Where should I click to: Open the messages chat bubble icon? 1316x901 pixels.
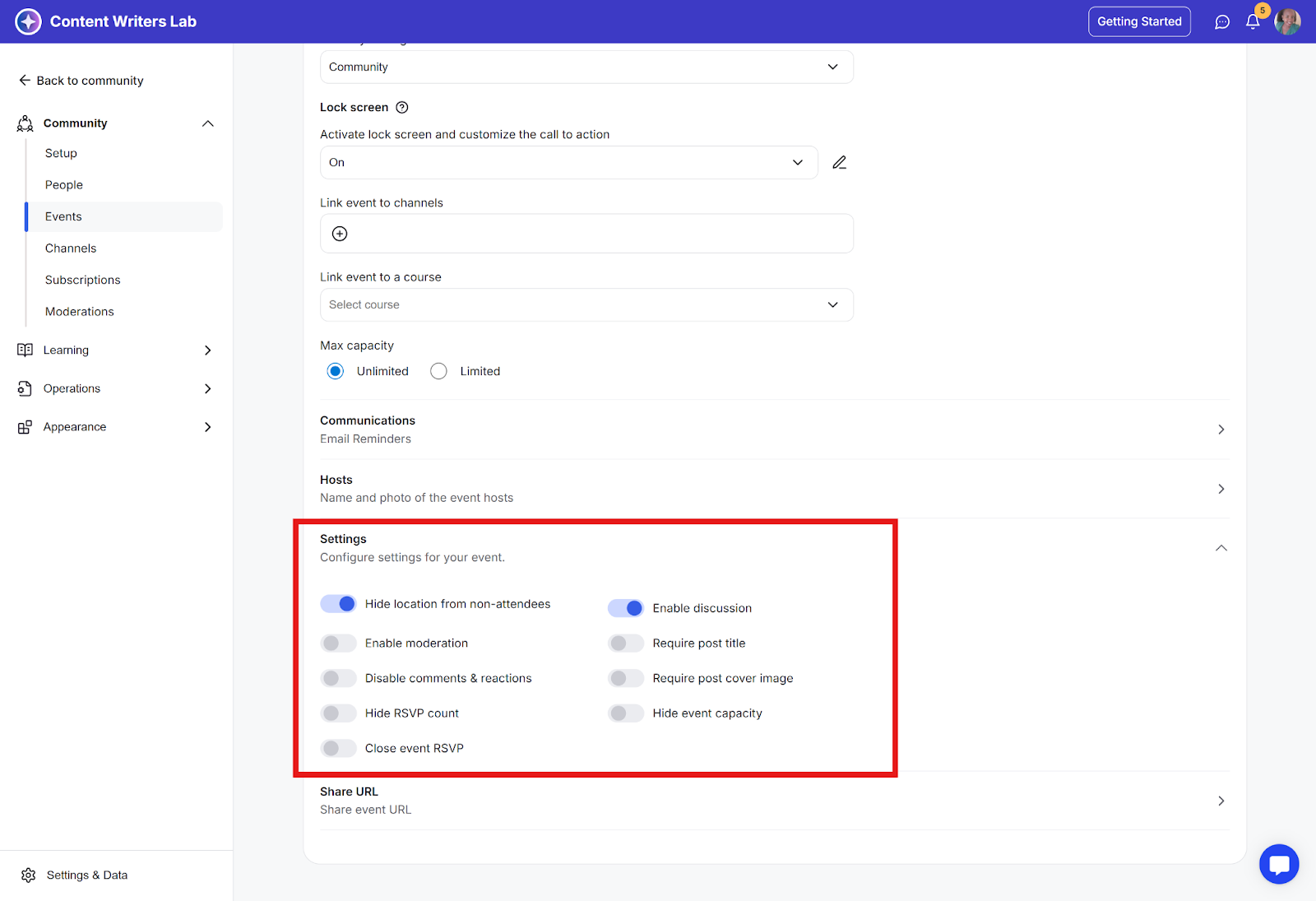1222,22
